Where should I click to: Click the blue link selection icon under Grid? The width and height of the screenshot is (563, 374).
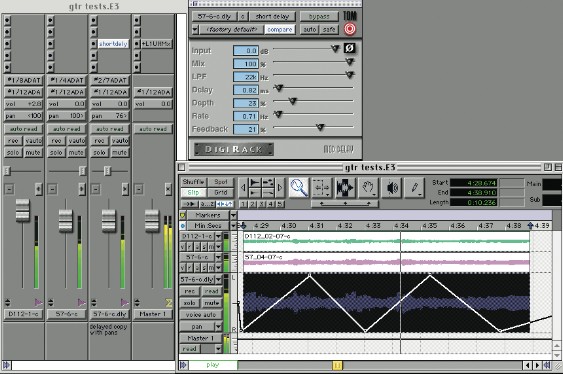[x=225, y=204]
